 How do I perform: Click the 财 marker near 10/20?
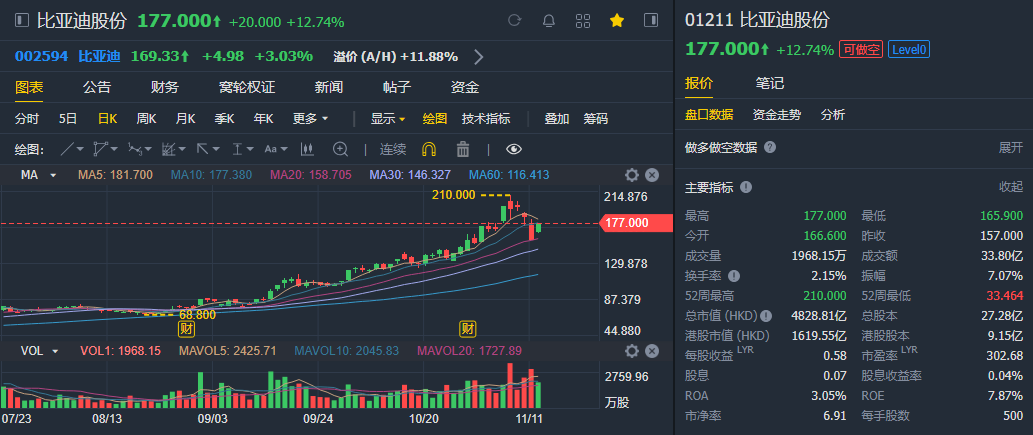[468, 328]
